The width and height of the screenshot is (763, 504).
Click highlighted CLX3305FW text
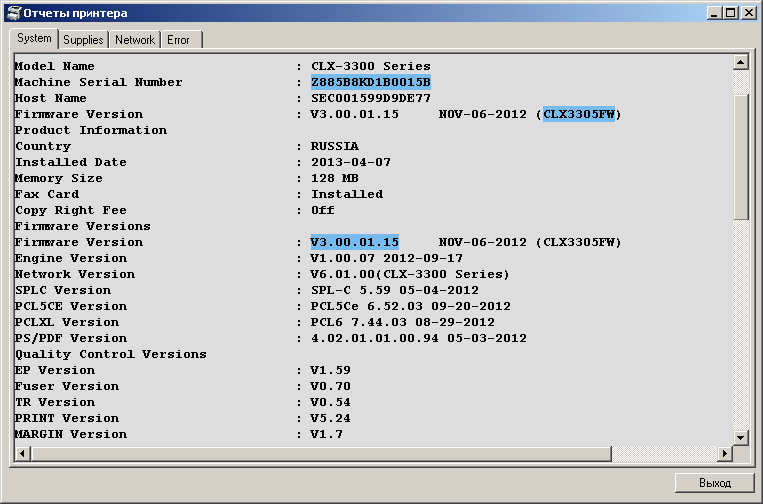coord(579,114)
